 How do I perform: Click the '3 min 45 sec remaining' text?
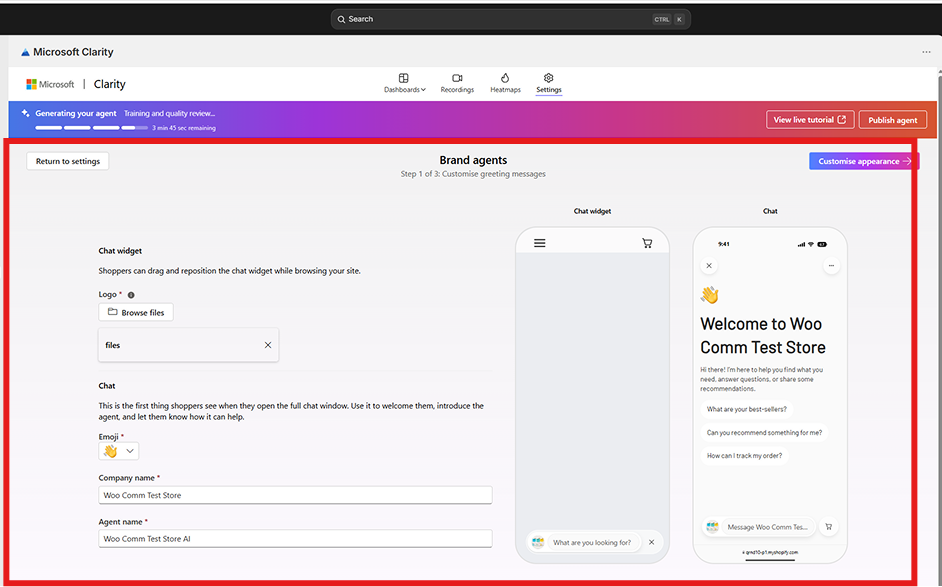coord(184,128)
